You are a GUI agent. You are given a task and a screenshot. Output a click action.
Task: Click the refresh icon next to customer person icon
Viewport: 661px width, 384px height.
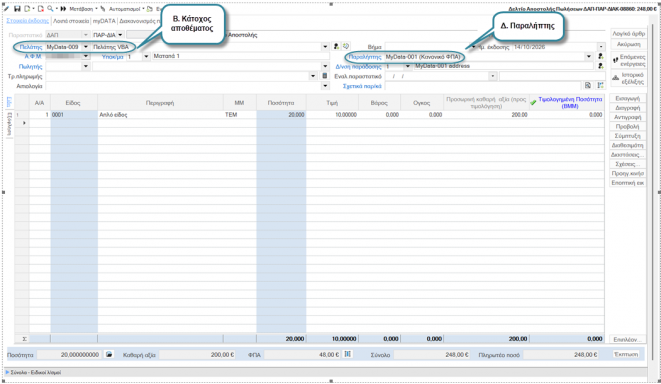point(346,46)
